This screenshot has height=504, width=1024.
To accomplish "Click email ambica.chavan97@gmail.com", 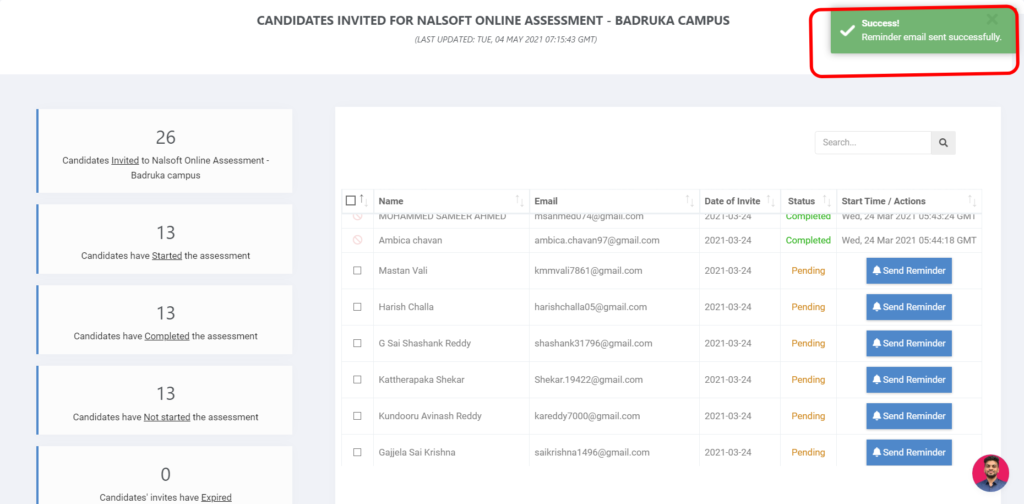I will click(597, 240).
